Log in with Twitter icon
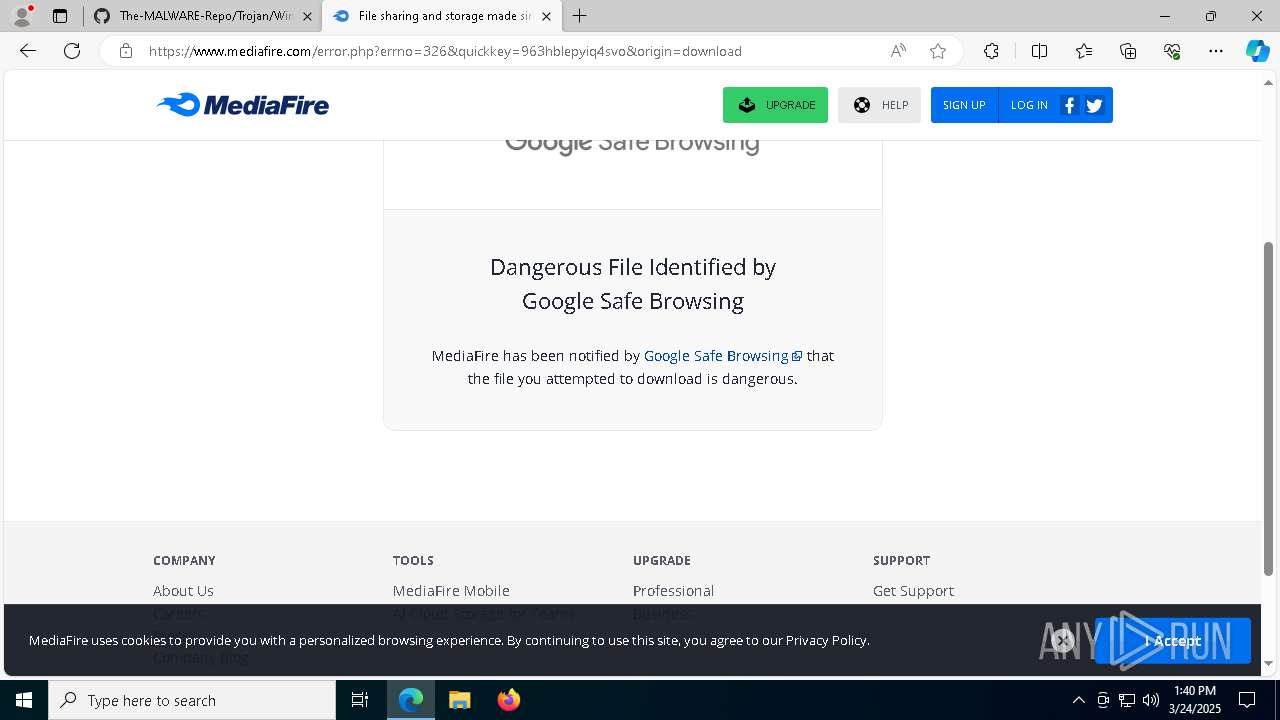Viewport: 1280px width, 720px height. click(x=1094, y=105)
